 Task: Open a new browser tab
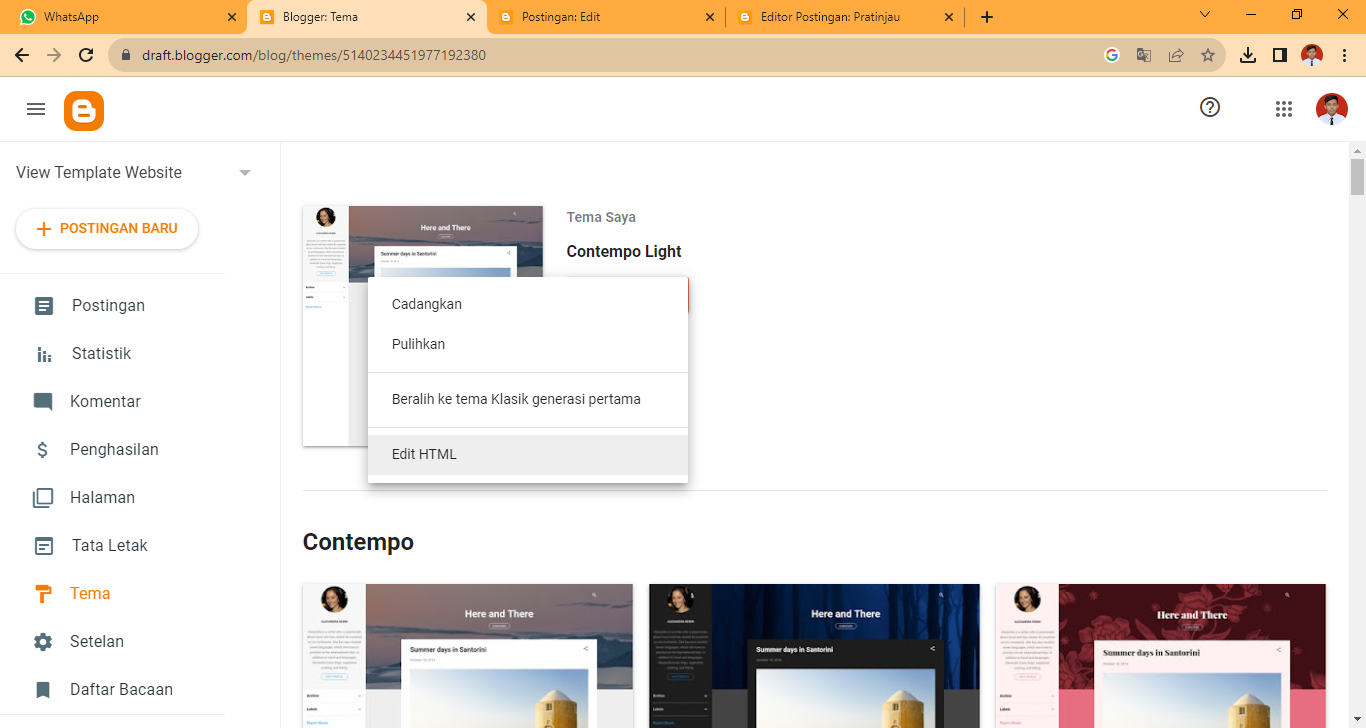coord(987,17)
